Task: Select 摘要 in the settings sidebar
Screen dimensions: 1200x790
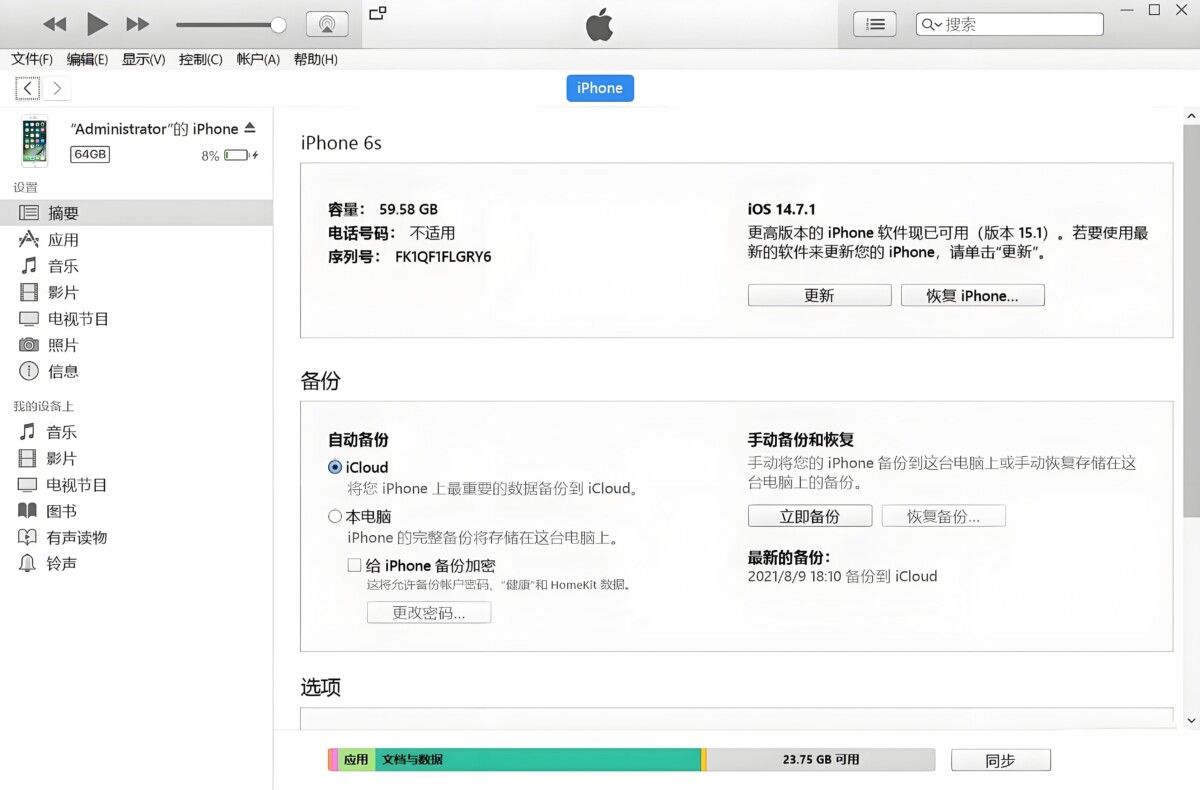Action: (62, 212)
